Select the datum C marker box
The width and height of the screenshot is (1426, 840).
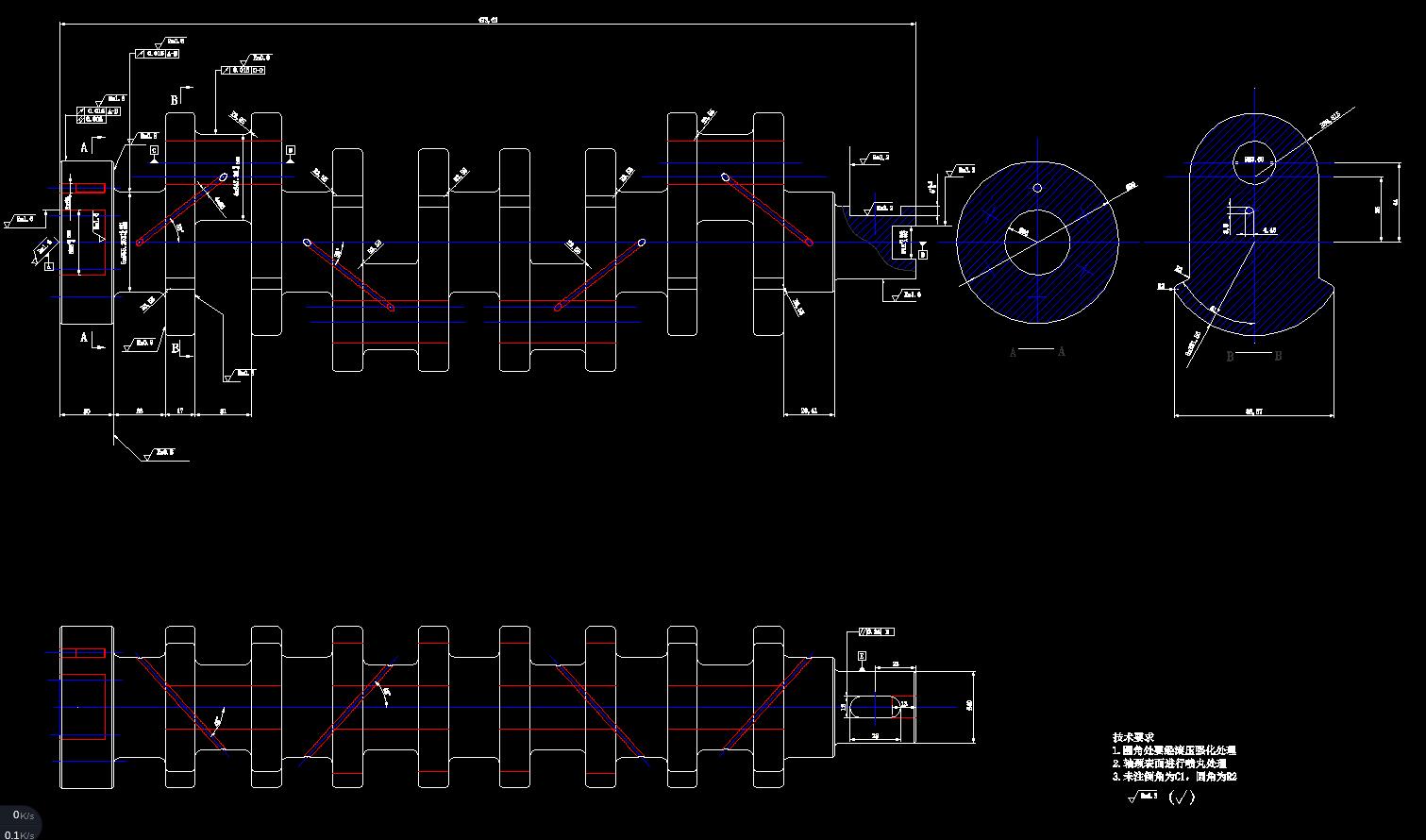pos(154,149)
